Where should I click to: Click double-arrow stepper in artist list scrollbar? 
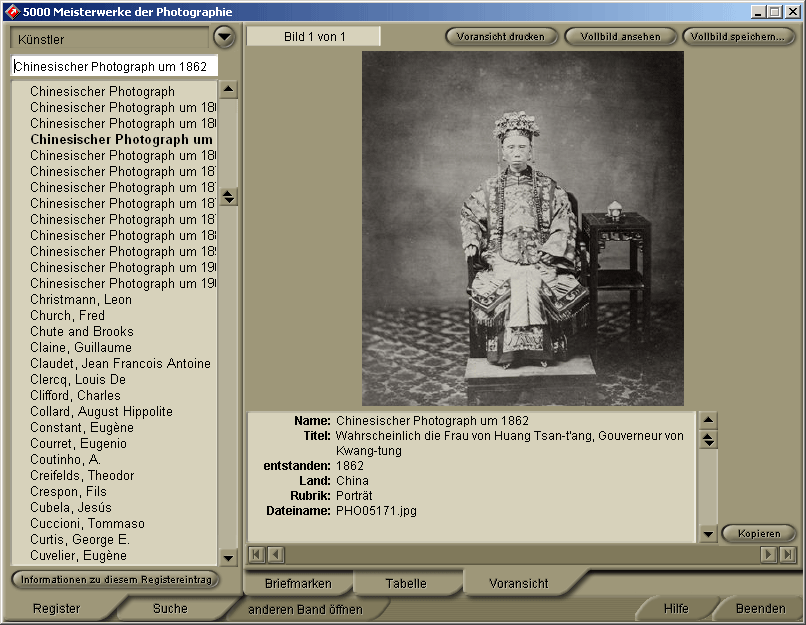[x=229, y=197]
